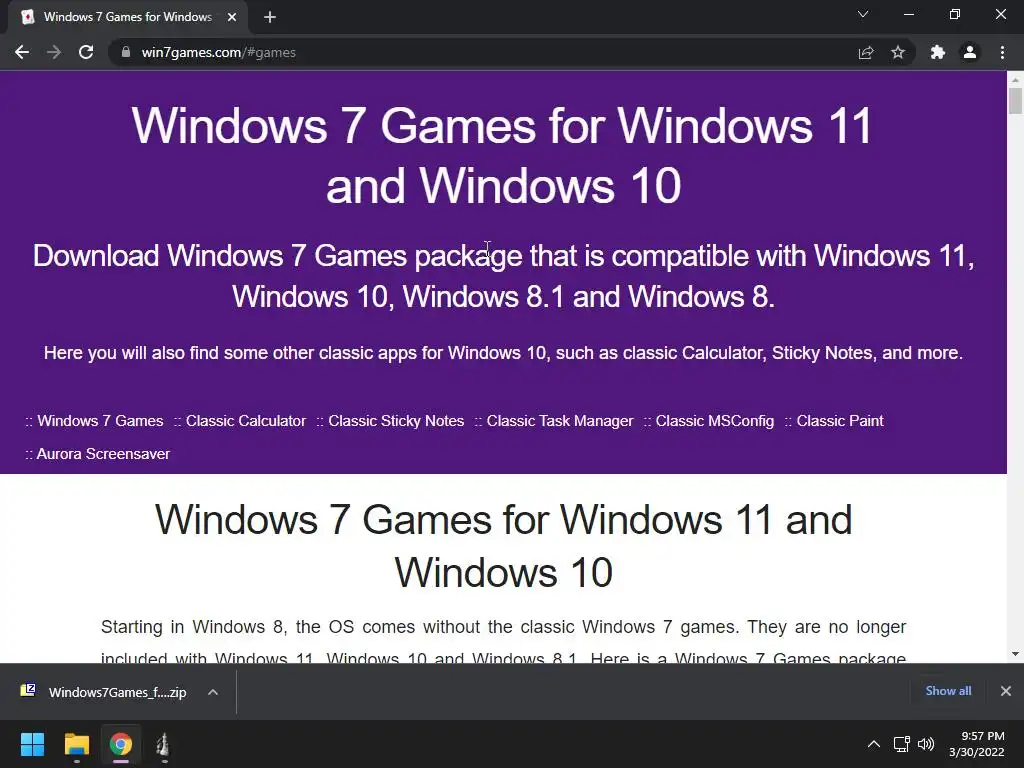Go back to the previous page
This screenshot has height=768, width=1024.
pyautogui.click(x=22, y=52)
